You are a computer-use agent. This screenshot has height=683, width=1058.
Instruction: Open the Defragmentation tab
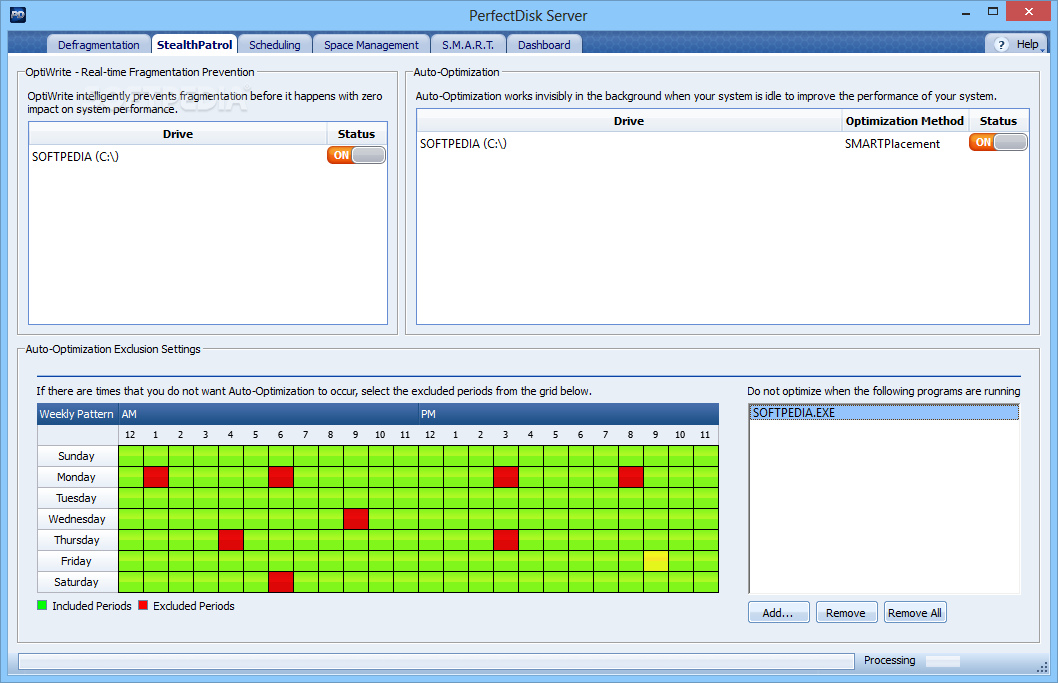[x=99, y=45]
